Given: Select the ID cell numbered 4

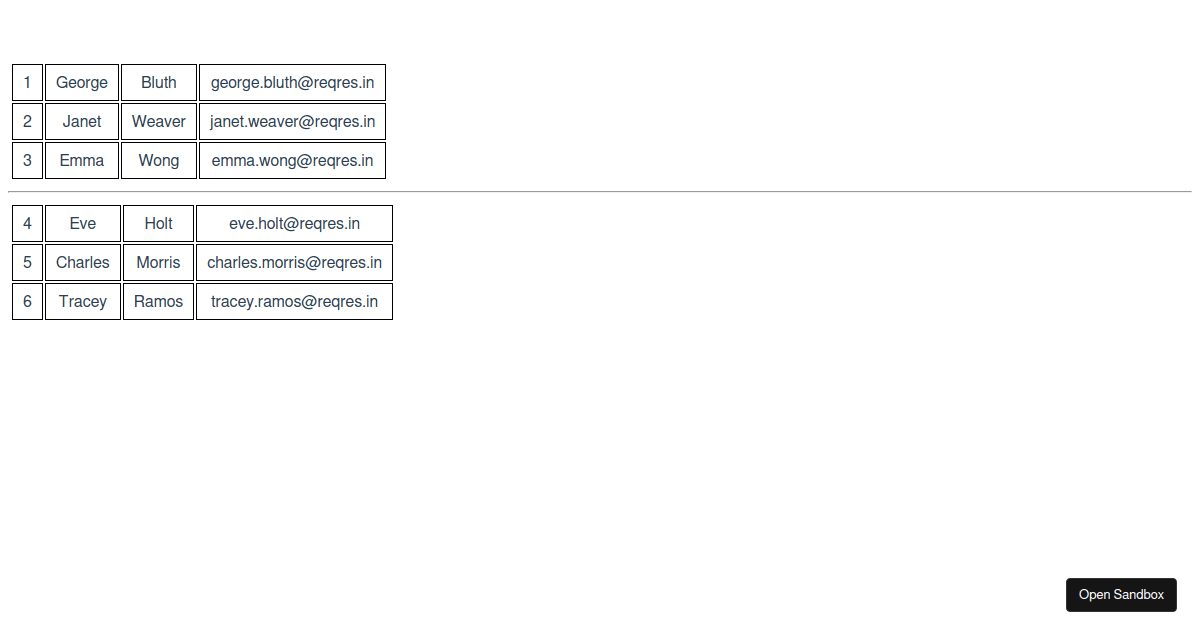Looking at the screenshot, I should pyautogui.click(x=27, y=224).
